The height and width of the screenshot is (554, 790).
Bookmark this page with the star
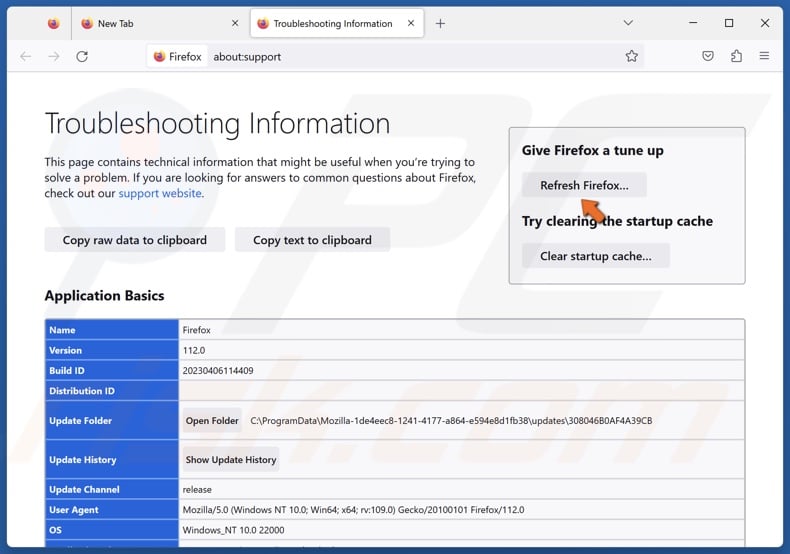click(631, 56)
